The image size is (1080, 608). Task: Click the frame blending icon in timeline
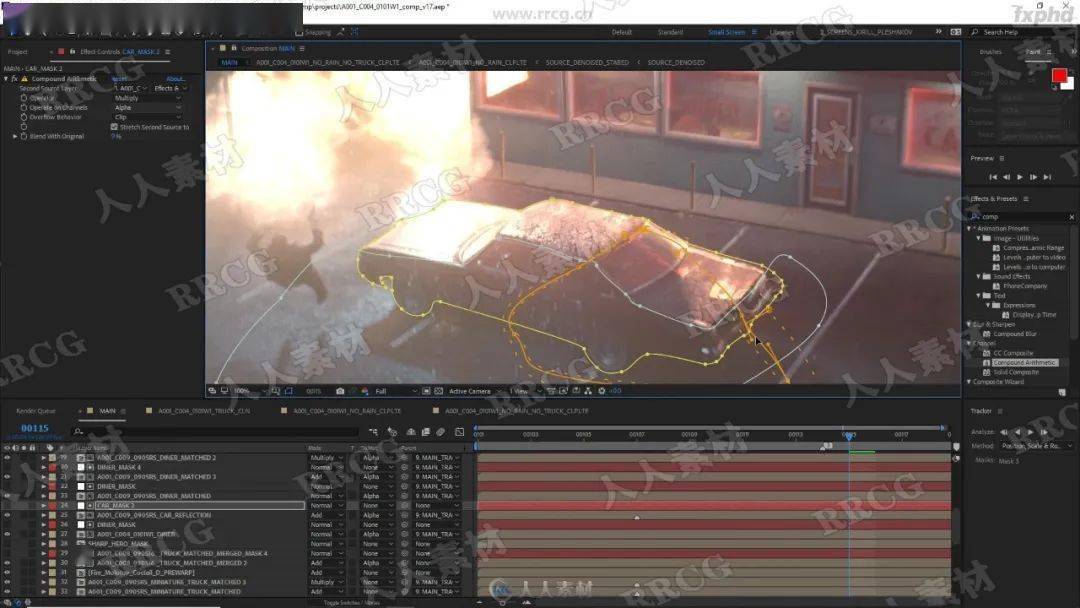click(x=426, y=432)
